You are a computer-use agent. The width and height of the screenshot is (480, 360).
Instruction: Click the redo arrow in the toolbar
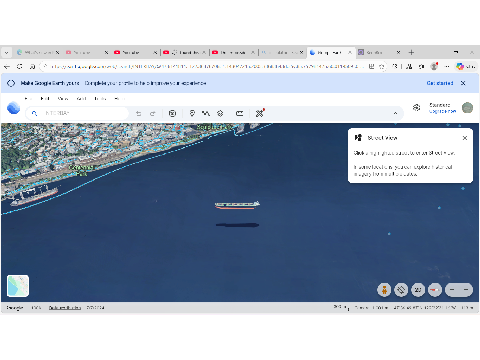pyautogui.click(x=153, y=114)
